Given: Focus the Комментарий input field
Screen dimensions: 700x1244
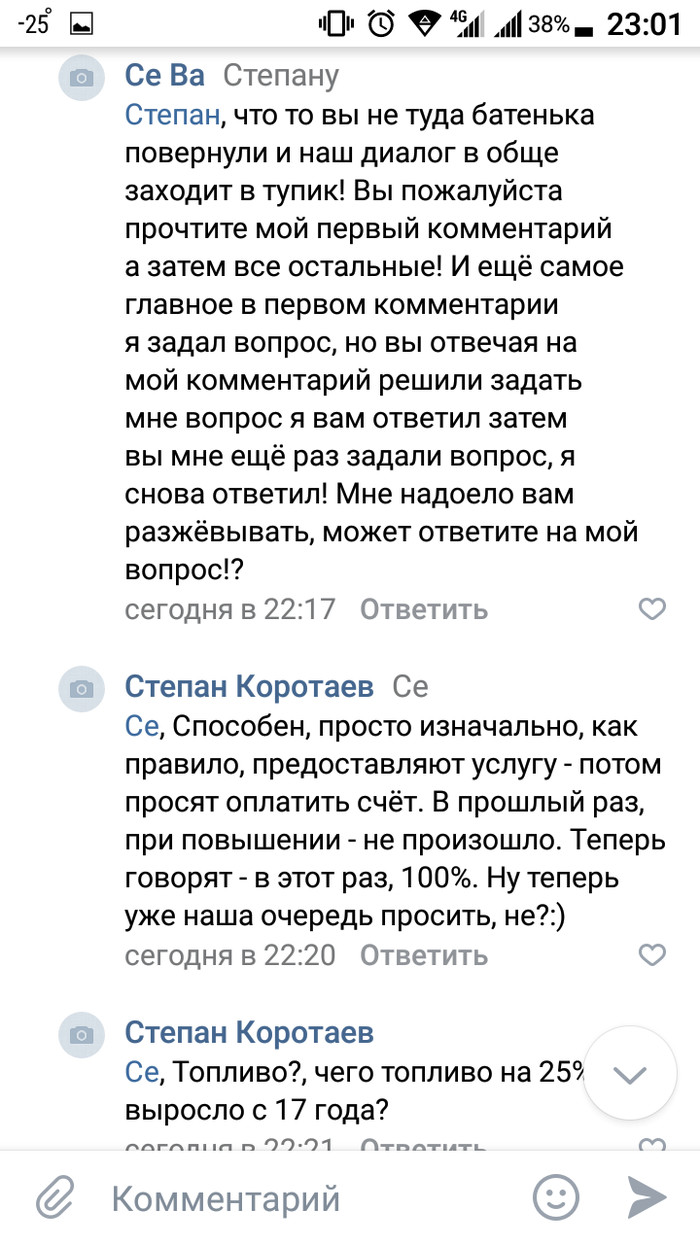Looking at the screenshot, I should [x=300, y=1197].
